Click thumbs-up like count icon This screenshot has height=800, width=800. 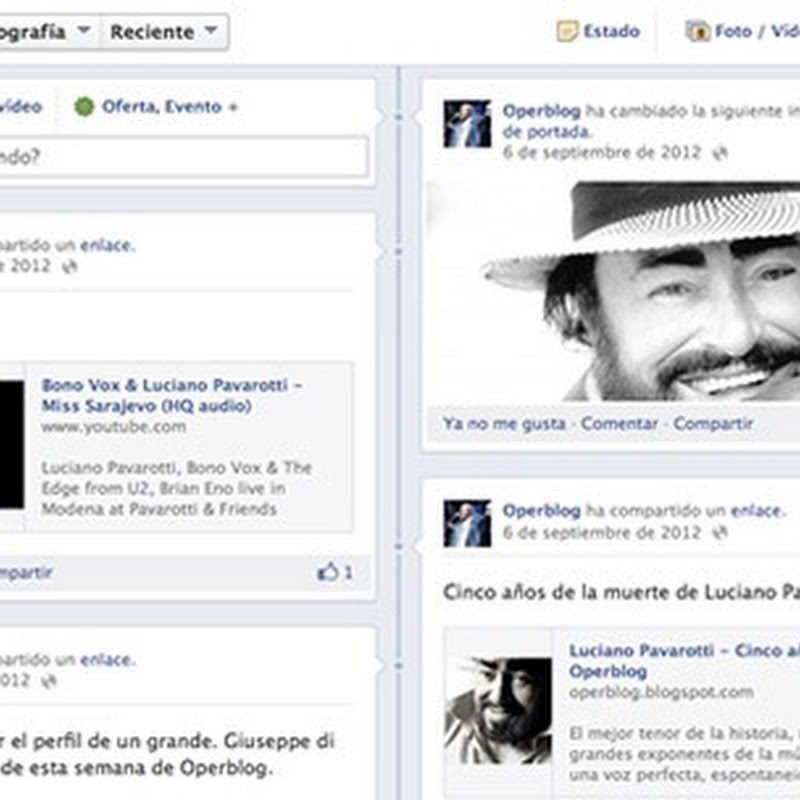click(x=328, y=572)
